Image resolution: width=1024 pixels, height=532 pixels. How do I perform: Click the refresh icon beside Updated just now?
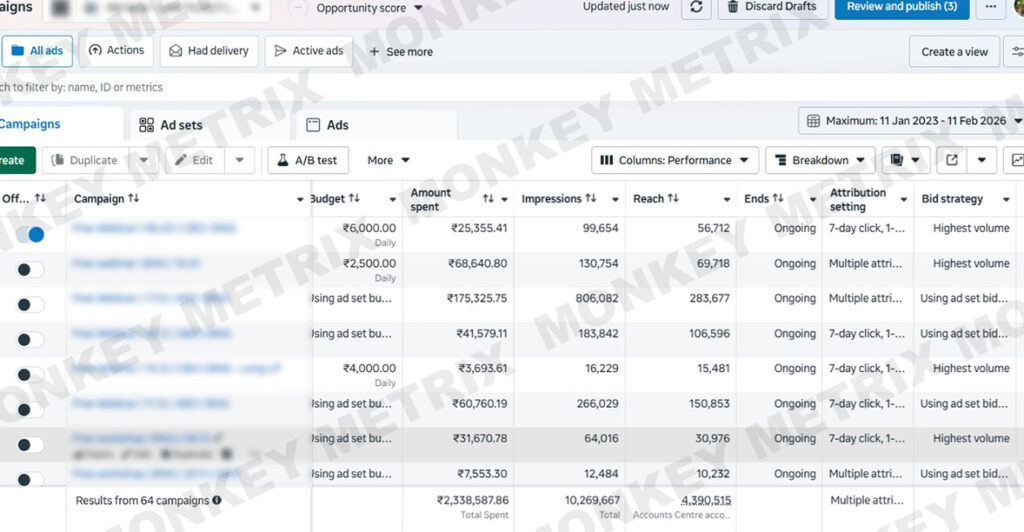point(697,7)
